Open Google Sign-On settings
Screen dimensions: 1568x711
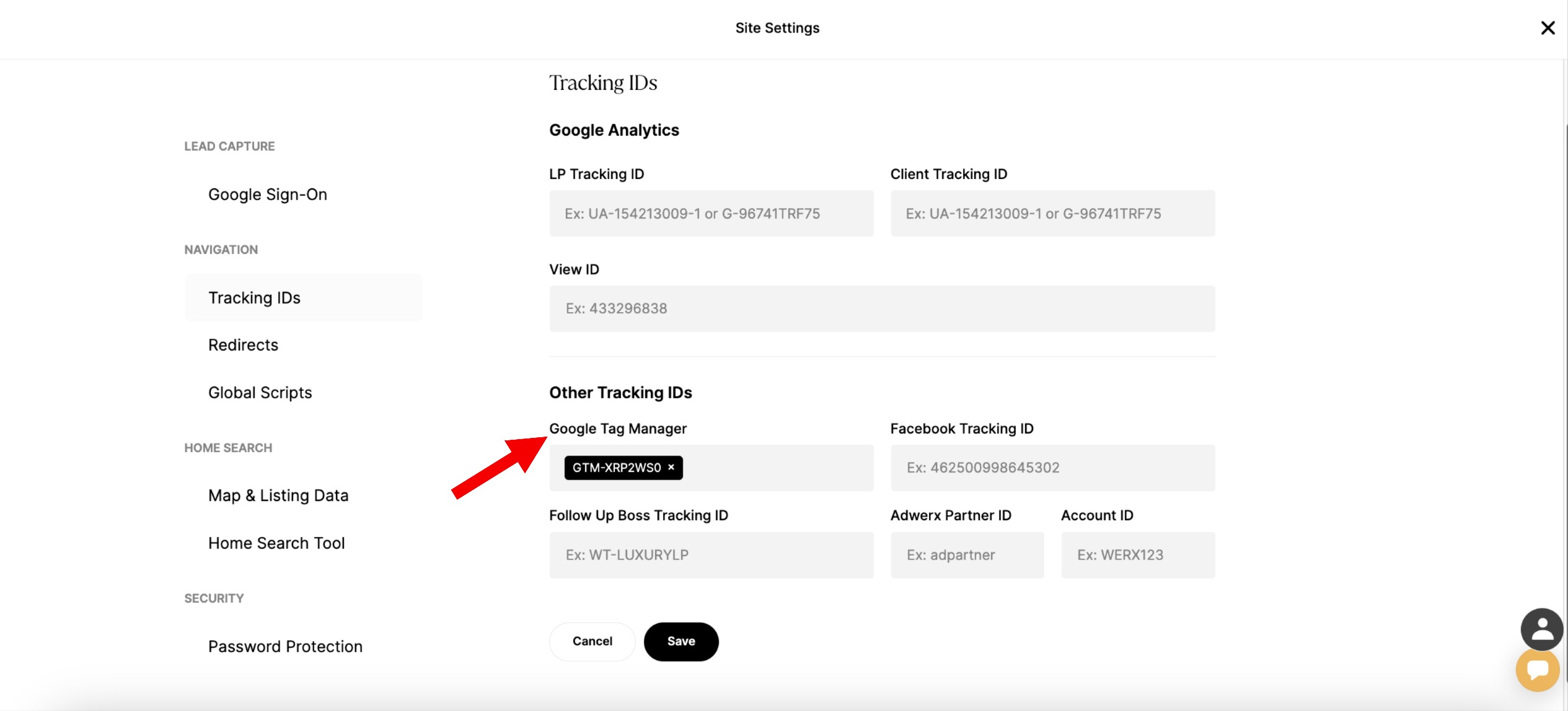(x=267, y=194)
